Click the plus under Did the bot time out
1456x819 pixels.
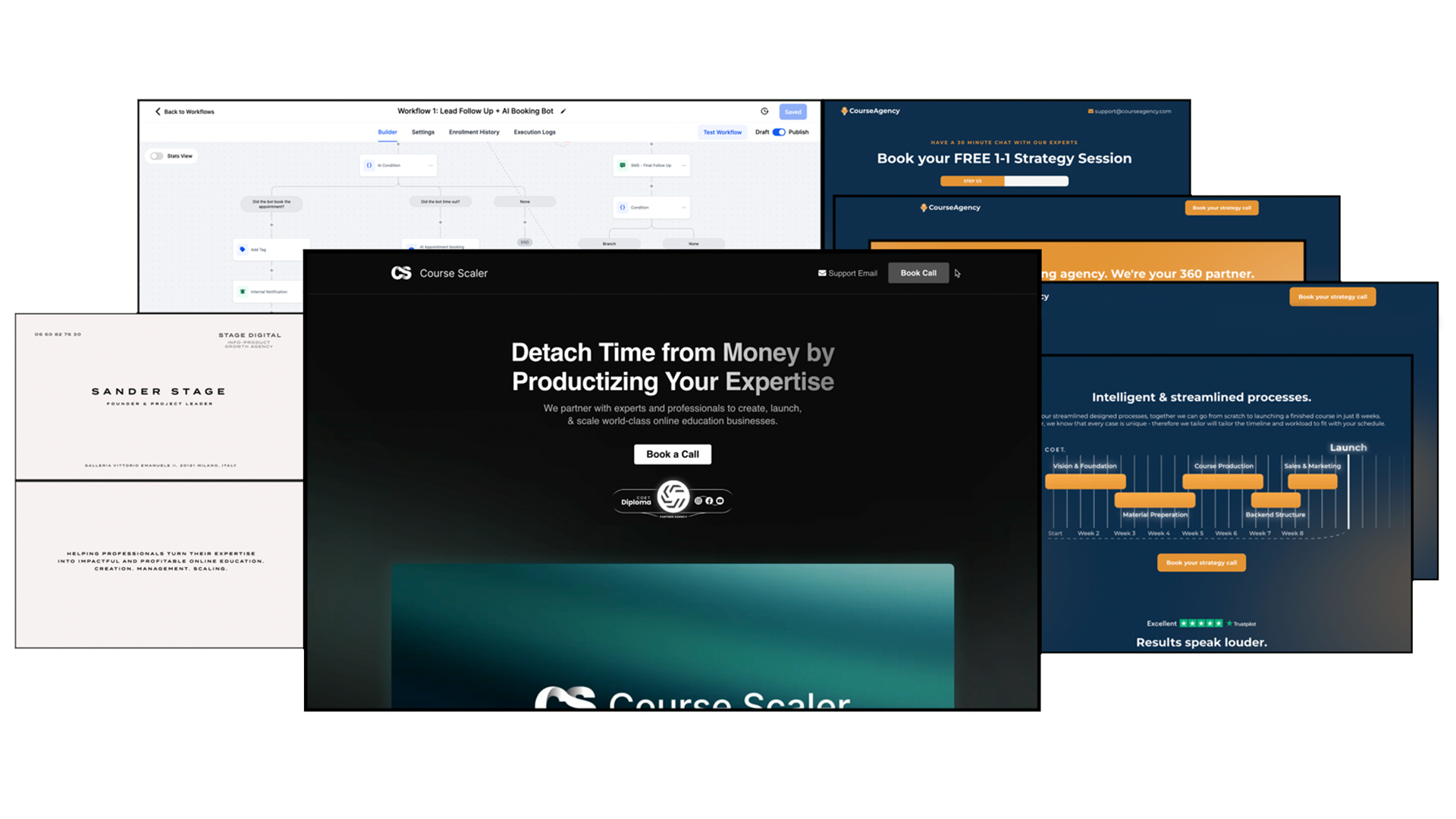[440, 222]
